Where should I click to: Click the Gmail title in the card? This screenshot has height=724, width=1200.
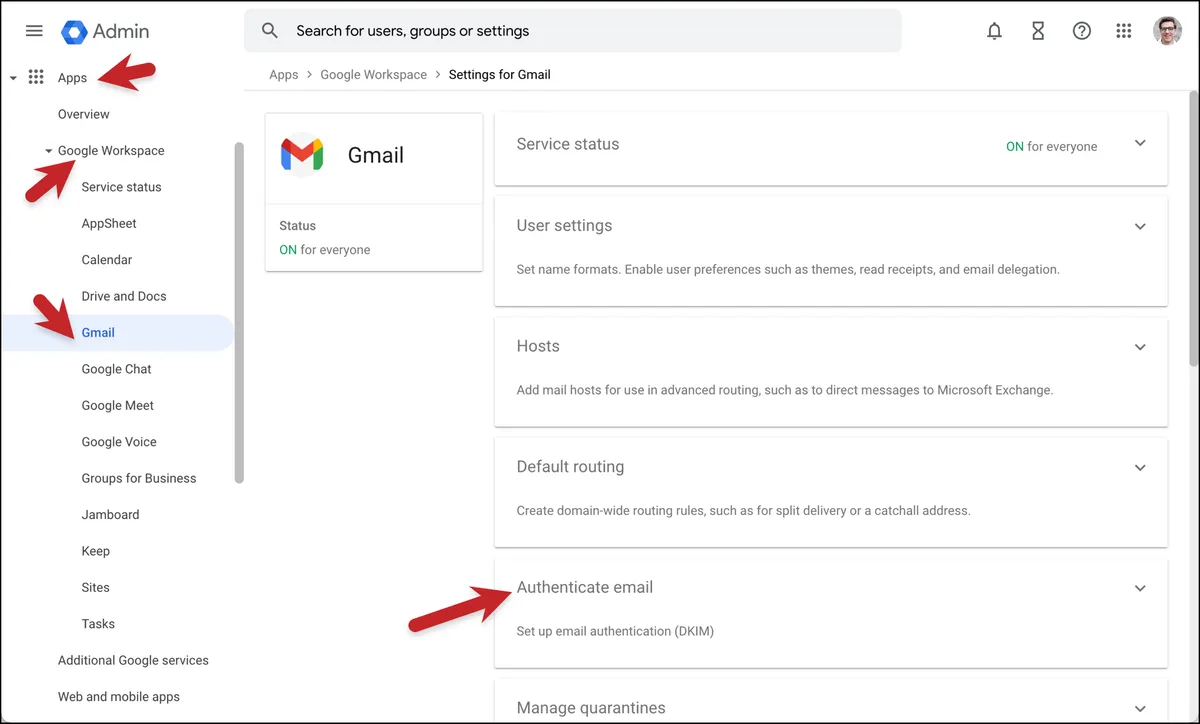click(x=376, y=155)
